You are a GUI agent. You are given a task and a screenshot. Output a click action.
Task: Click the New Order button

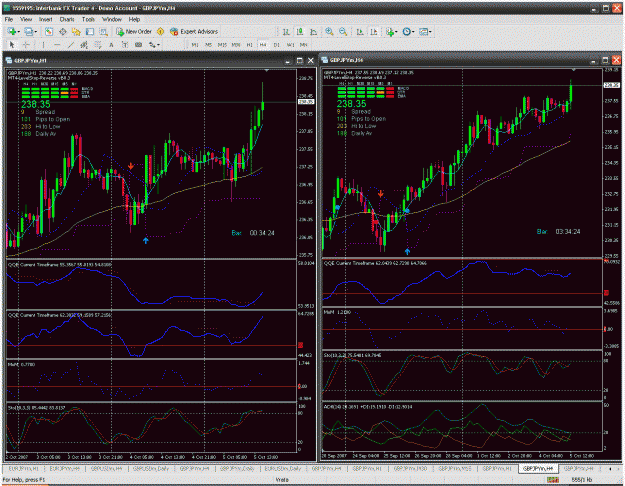(x=134, y=31)
